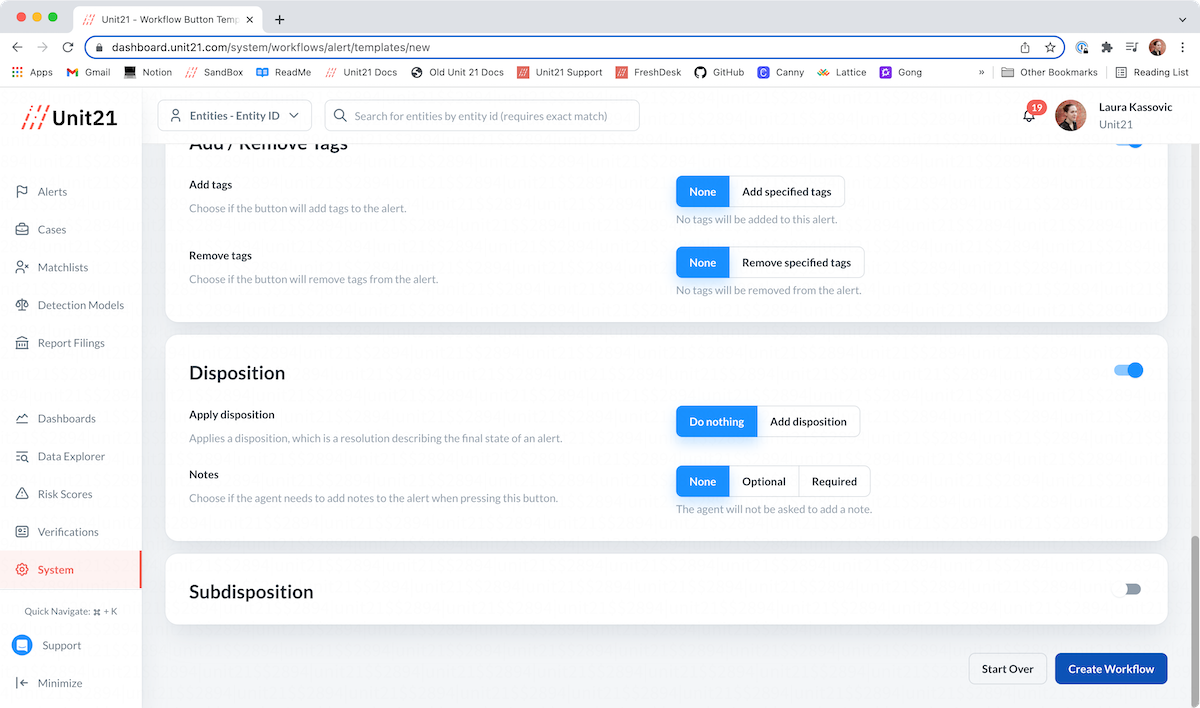This screenshot has height=708, width=1200.
Task: Click Laura Kassovic profile avatar
Action: click(1070, 116)
